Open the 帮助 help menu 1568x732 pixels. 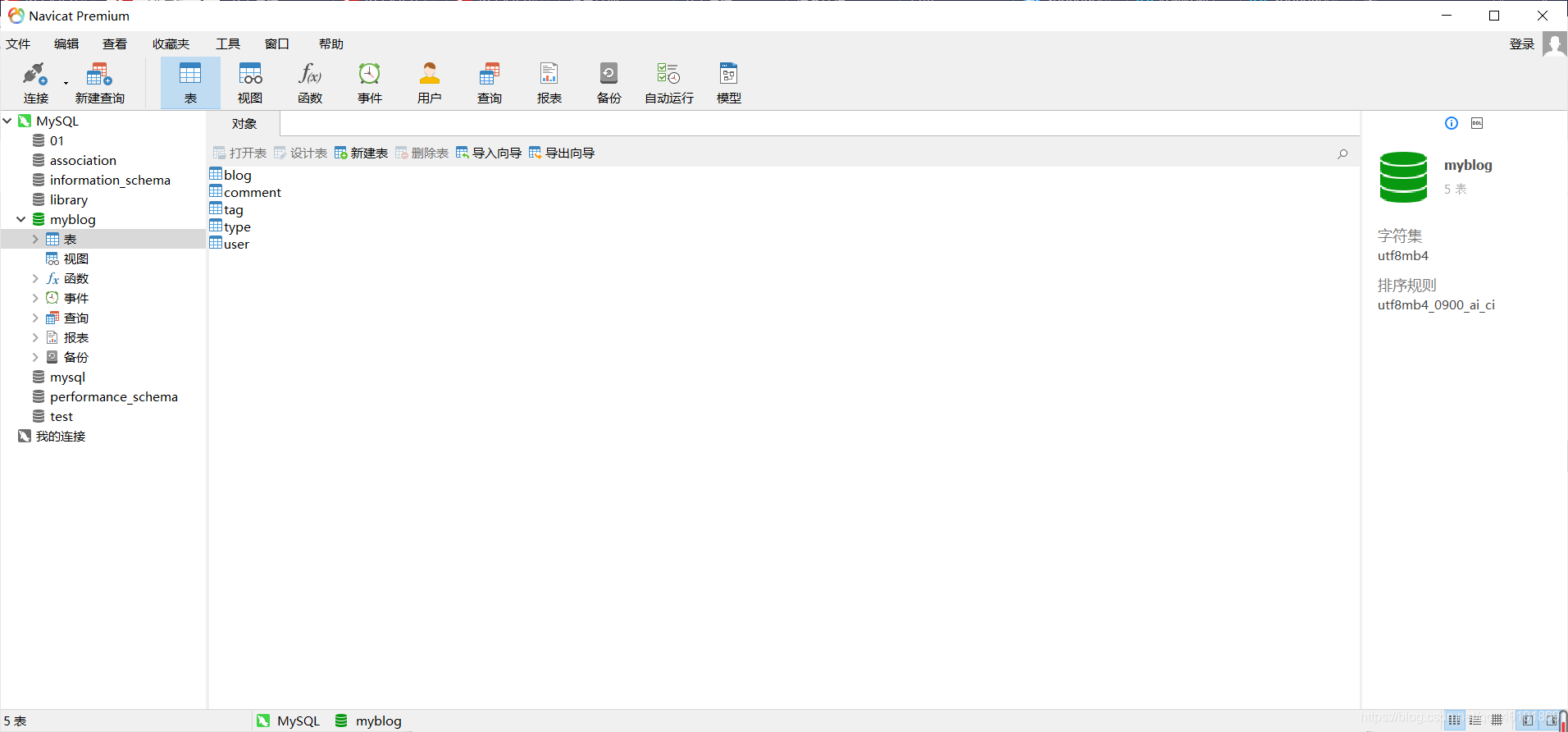331,44
